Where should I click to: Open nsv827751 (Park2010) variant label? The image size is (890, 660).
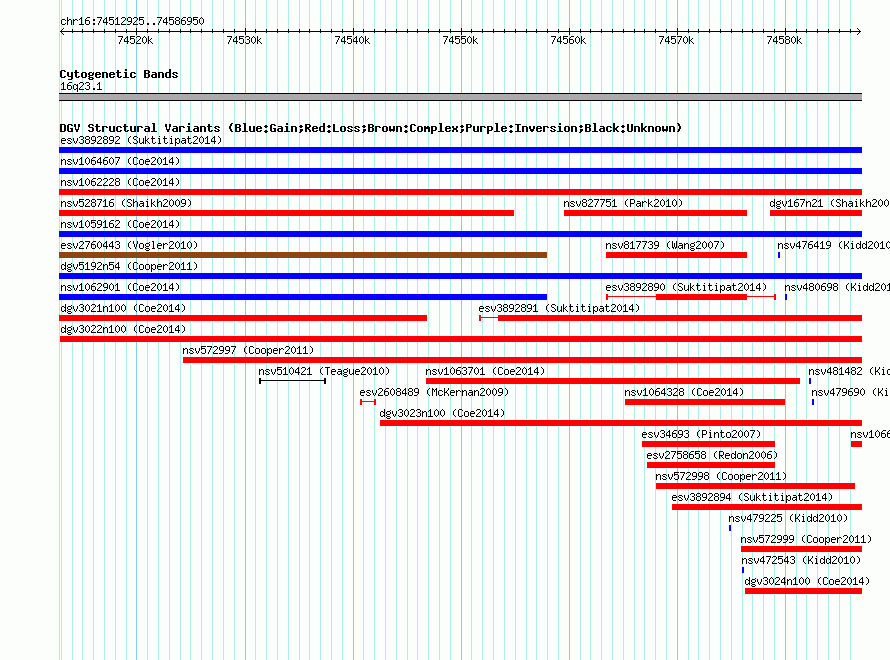tap(623, 203)
